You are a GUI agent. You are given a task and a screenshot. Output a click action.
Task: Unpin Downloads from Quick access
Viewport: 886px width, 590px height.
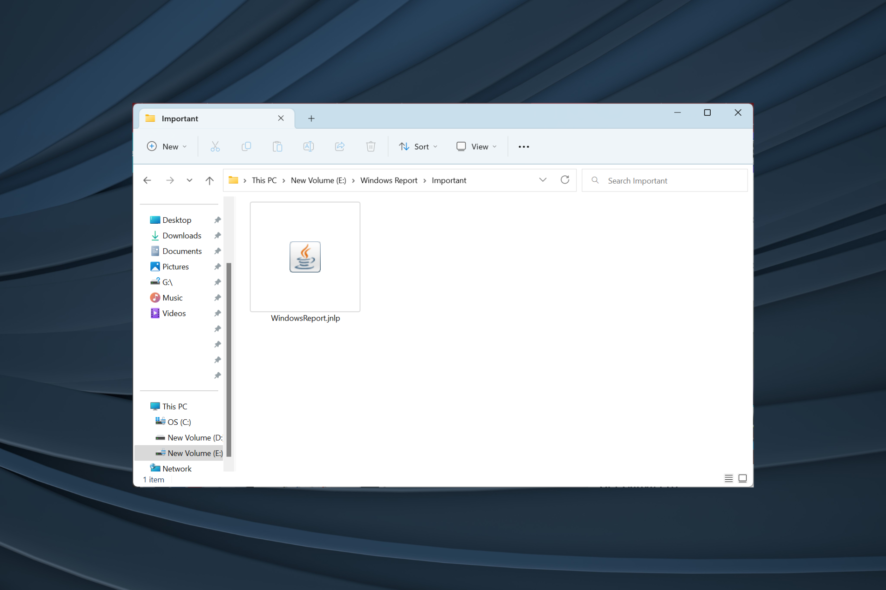click(x=217, y=235)
